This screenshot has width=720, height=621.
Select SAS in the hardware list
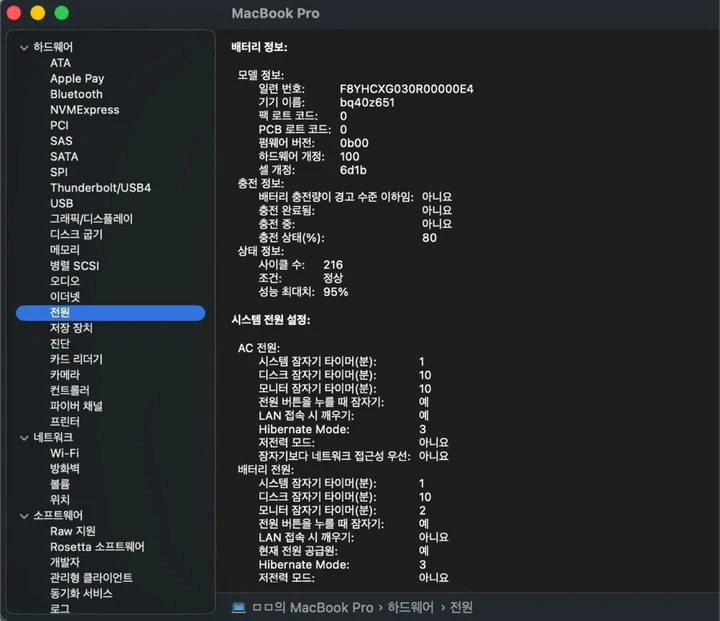pyautogui.click(x=61, y=141)
